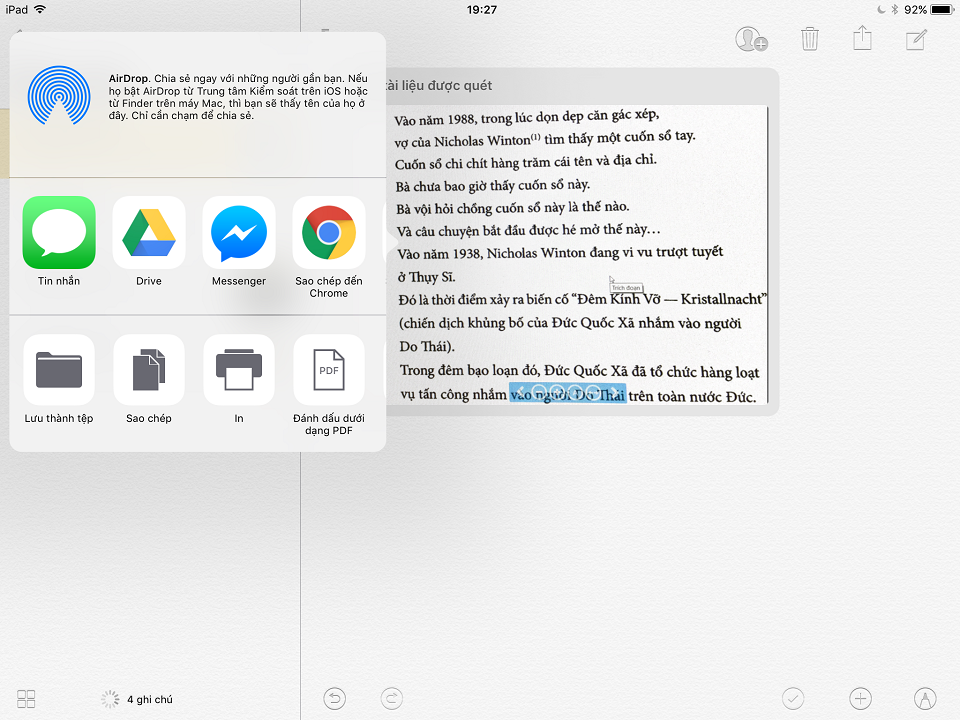Share via Messenger

(x=238, y=232)
